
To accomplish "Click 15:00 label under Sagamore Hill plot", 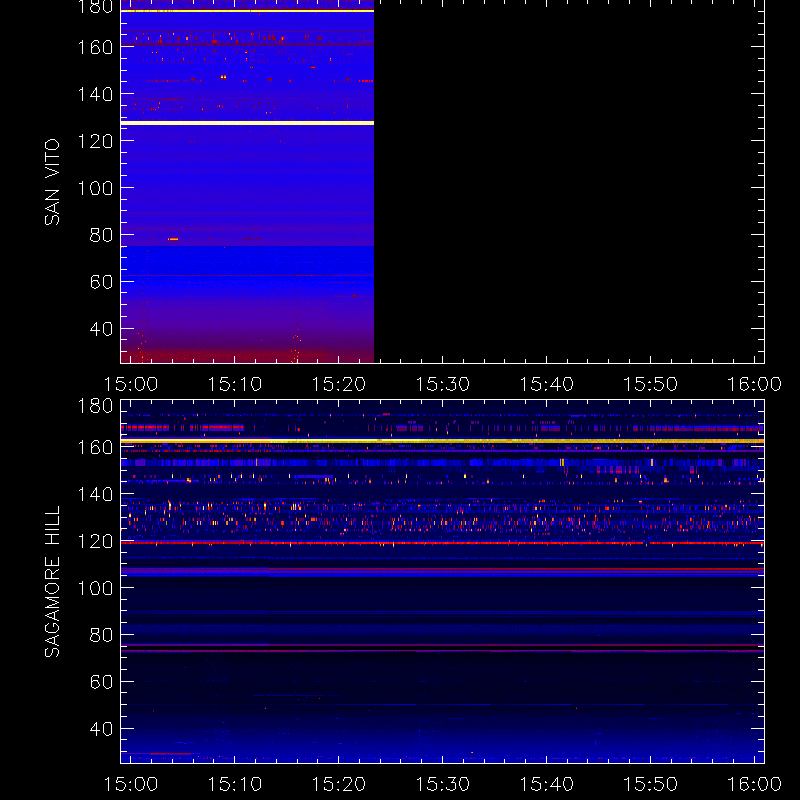I will coord(131,784).
